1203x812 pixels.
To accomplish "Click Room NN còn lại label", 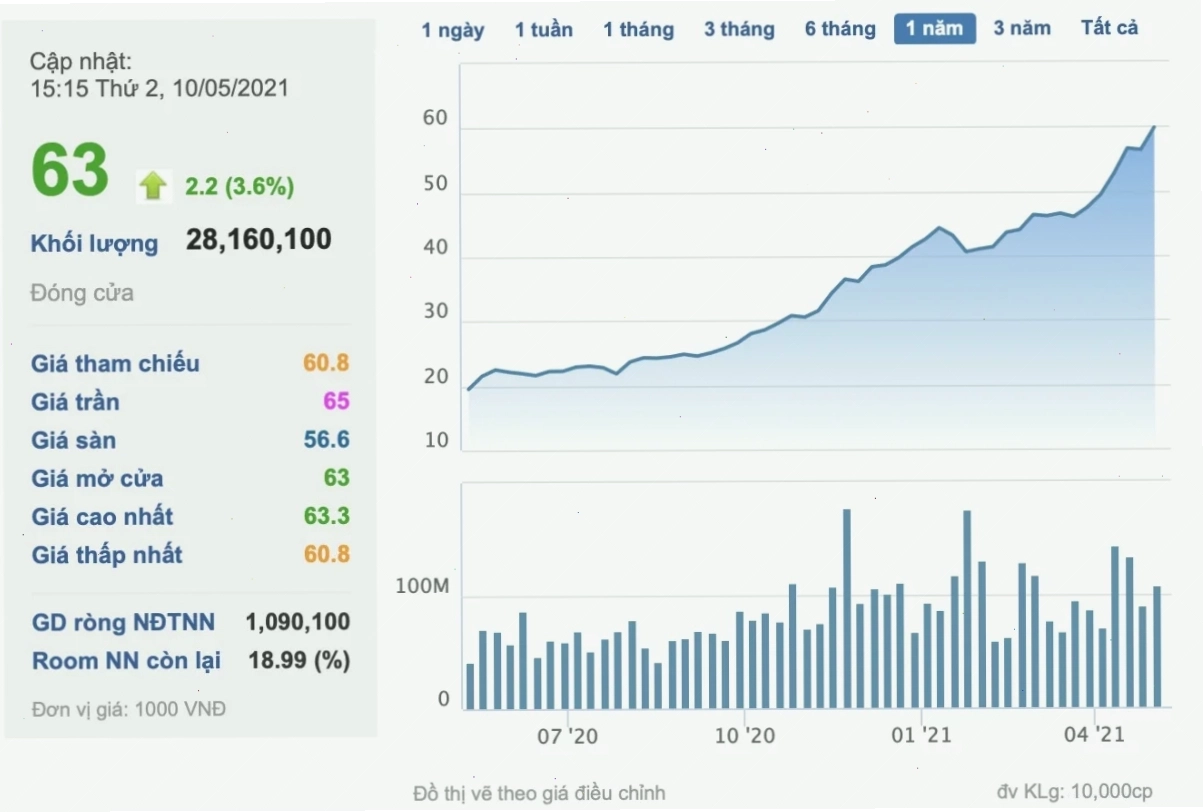I will pos(127,661).
